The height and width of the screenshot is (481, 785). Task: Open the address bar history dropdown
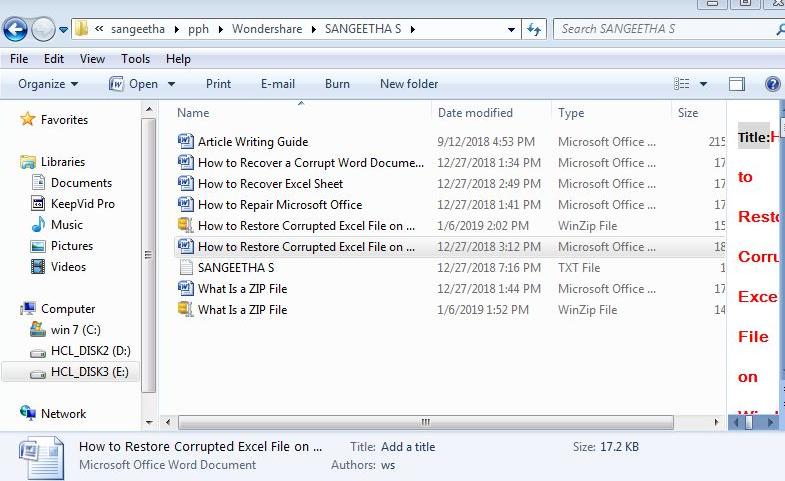[511, 30]
